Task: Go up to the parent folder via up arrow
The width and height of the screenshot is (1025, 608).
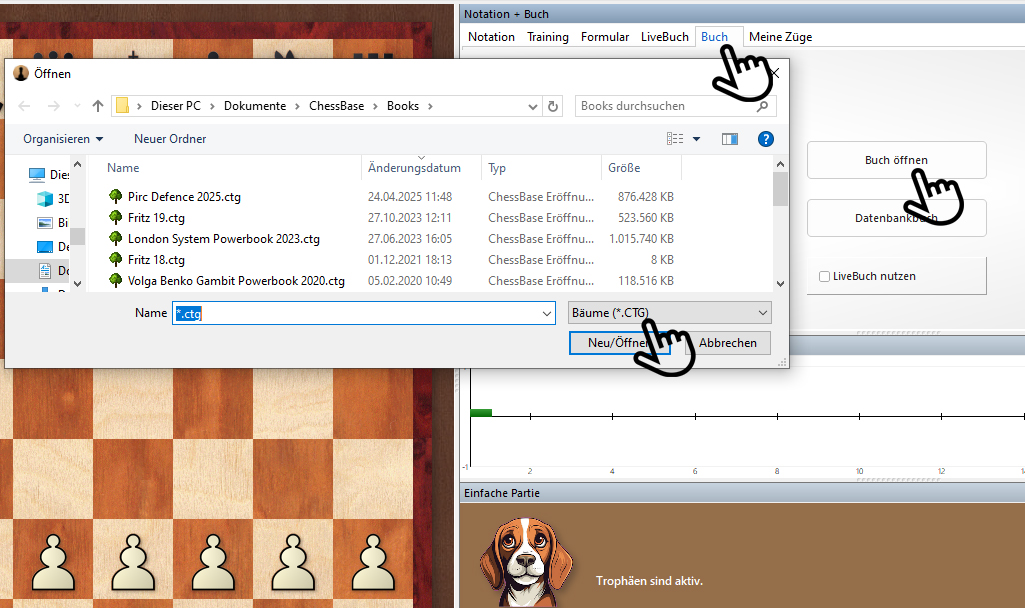Action: pyautogui.click(x=97, y=105)
